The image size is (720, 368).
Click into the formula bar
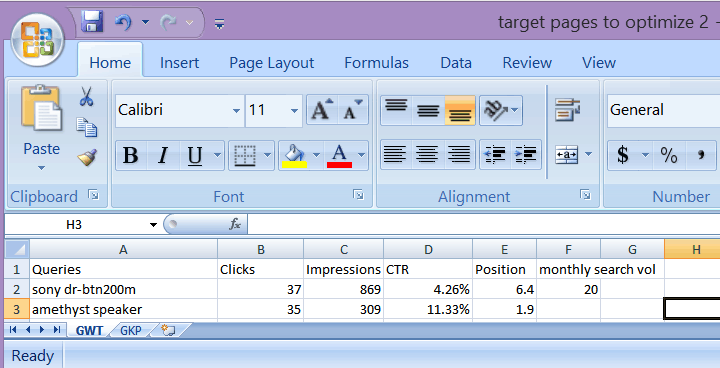click(484, 225)
